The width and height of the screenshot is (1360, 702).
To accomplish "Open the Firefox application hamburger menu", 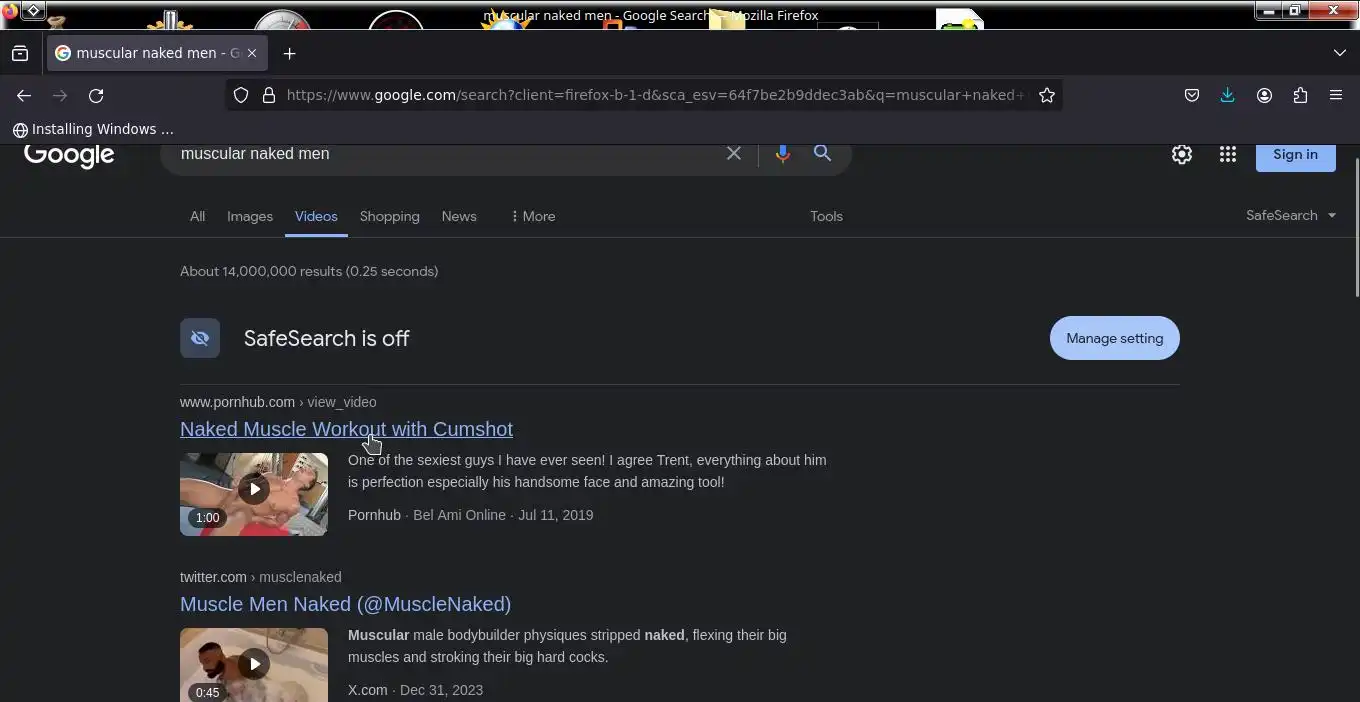I will 1336,95.
